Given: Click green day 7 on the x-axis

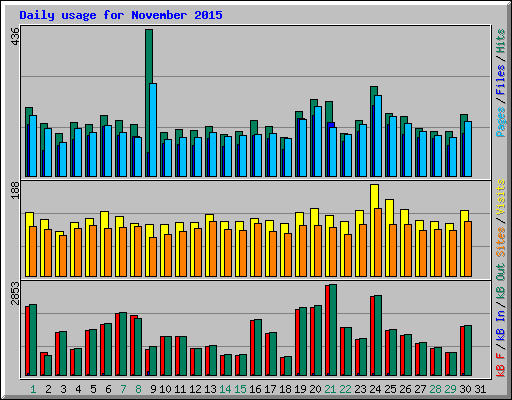Looking at the screenshot, I should [x=123, y=389].
